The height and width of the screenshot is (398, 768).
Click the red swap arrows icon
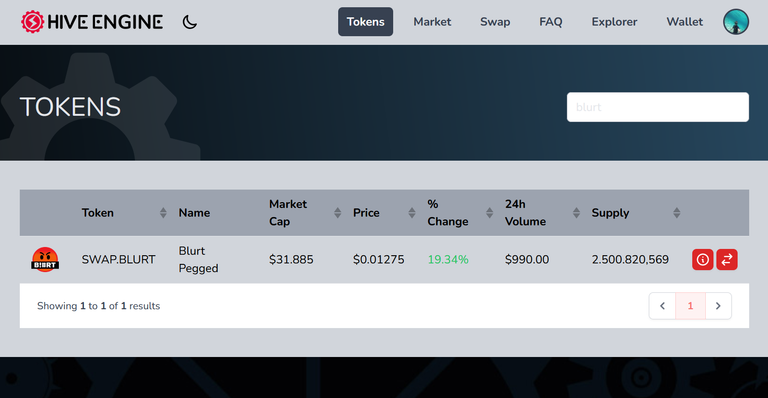click(x=727, y=259)
